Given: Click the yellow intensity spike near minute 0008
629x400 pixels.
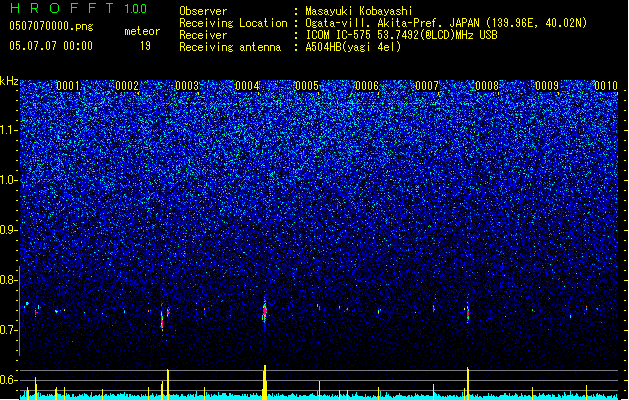Looking at the screenshot, I should tap(468, 383).
